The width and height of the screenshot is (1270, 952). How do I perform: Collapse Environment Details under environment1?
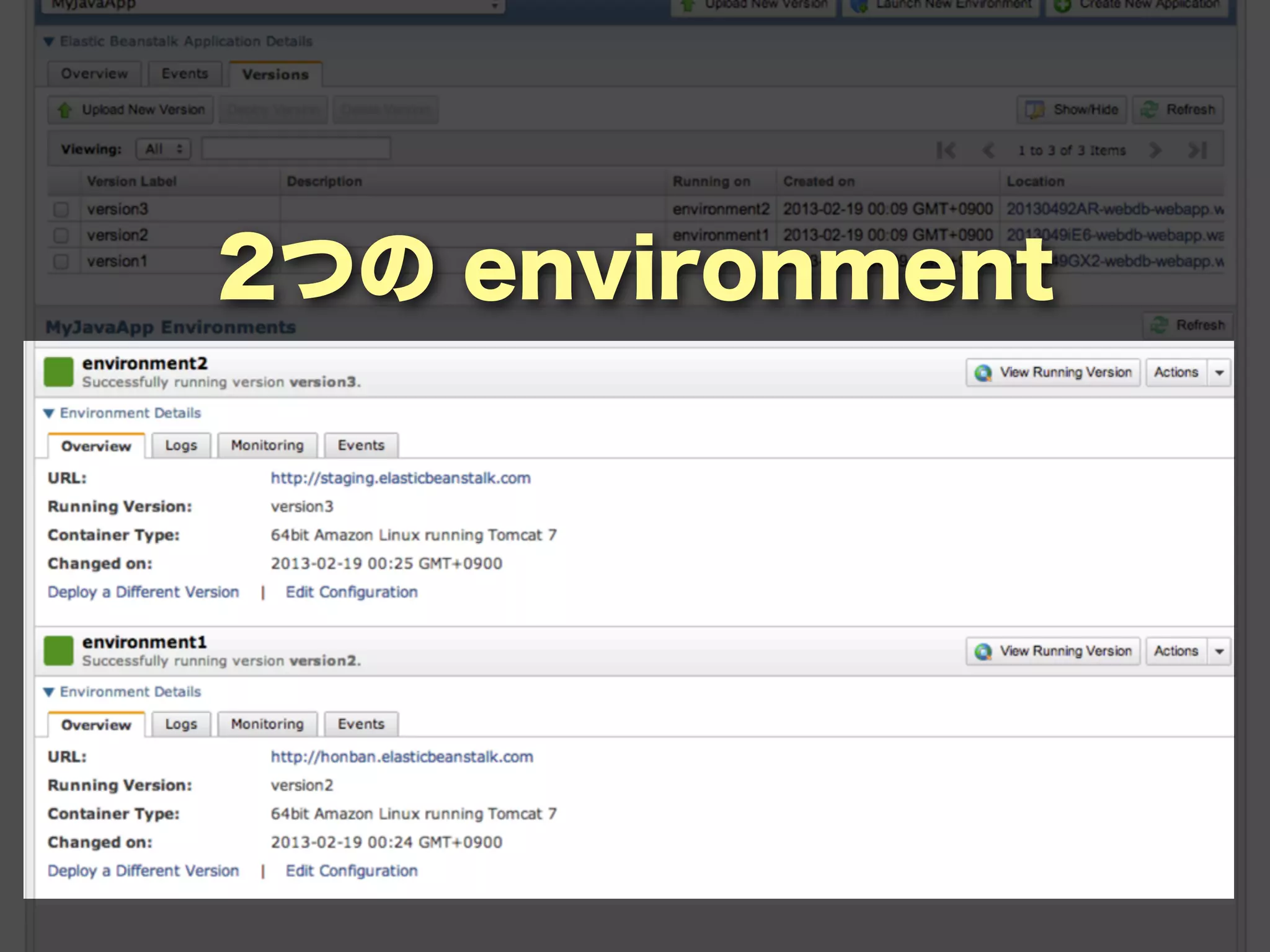(49, 692)
